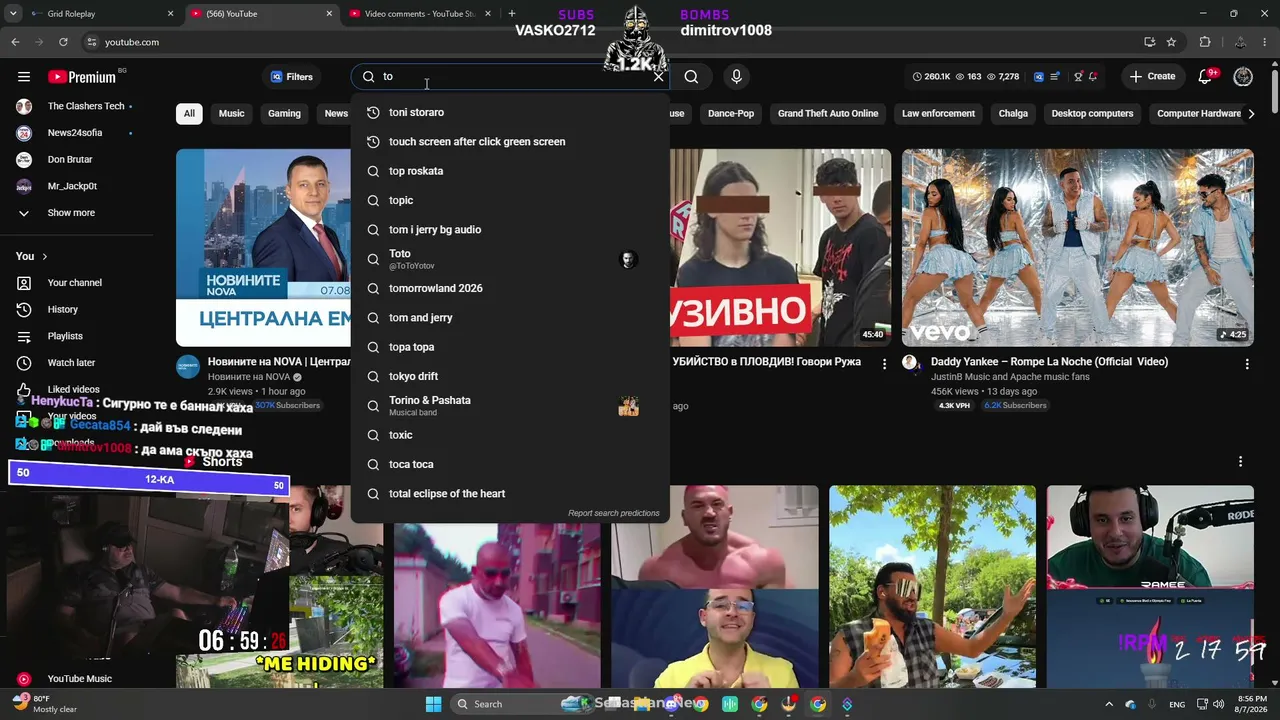Screen dimensions: 1280x720
Task: Clear the search box with the X
Action: 658,77
